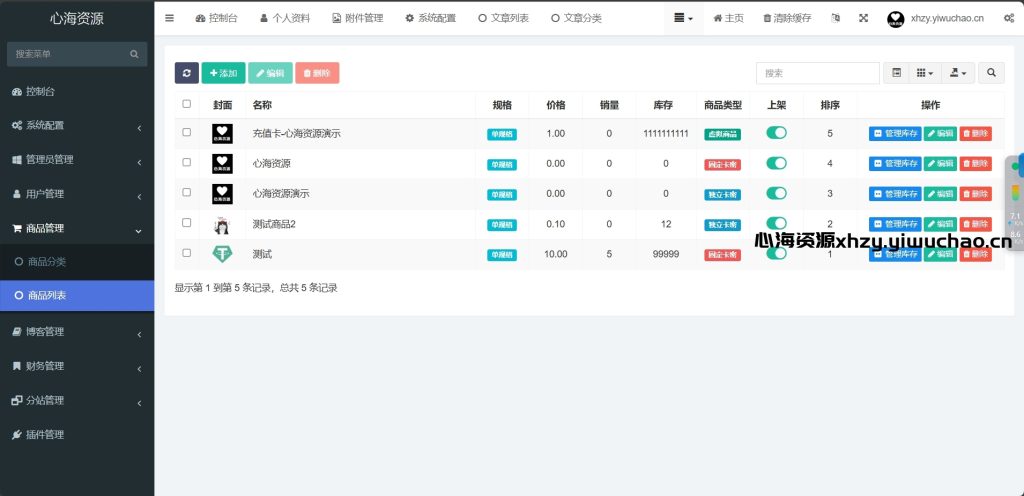The image size is (1024, 496).
Task: Open the 个人资料 tab
Action: click(285, 18)
